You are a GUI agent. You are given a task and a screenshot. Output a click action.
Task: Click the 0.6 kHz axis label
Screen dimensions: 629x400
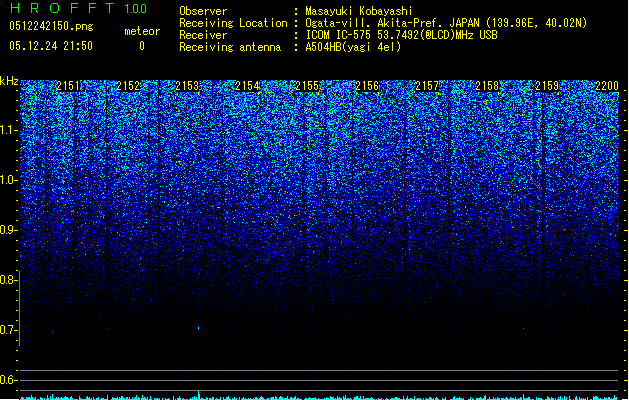pyautogui.click(x=9, y=380)
